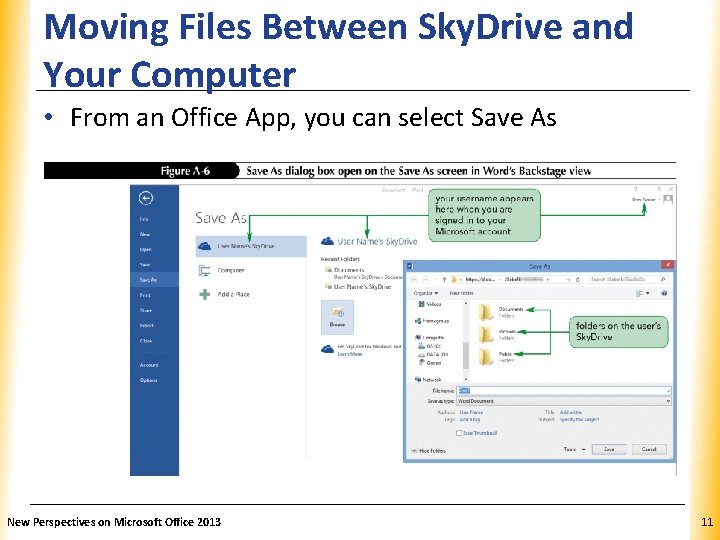
Task: Open Print in the Backstage sidebar
Action: (x=145, y=295)
